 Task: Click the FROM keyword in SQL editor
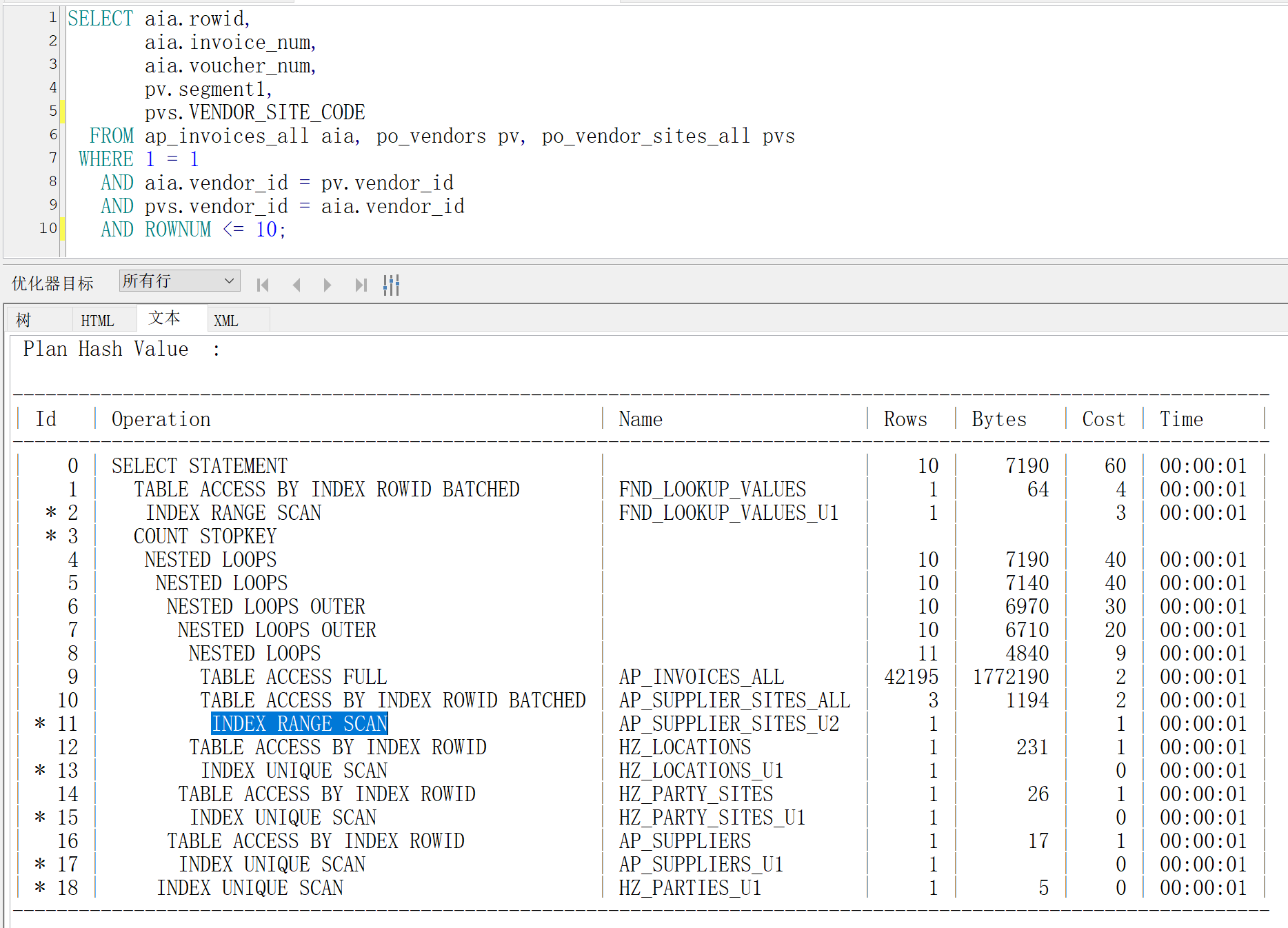[111, 136]
